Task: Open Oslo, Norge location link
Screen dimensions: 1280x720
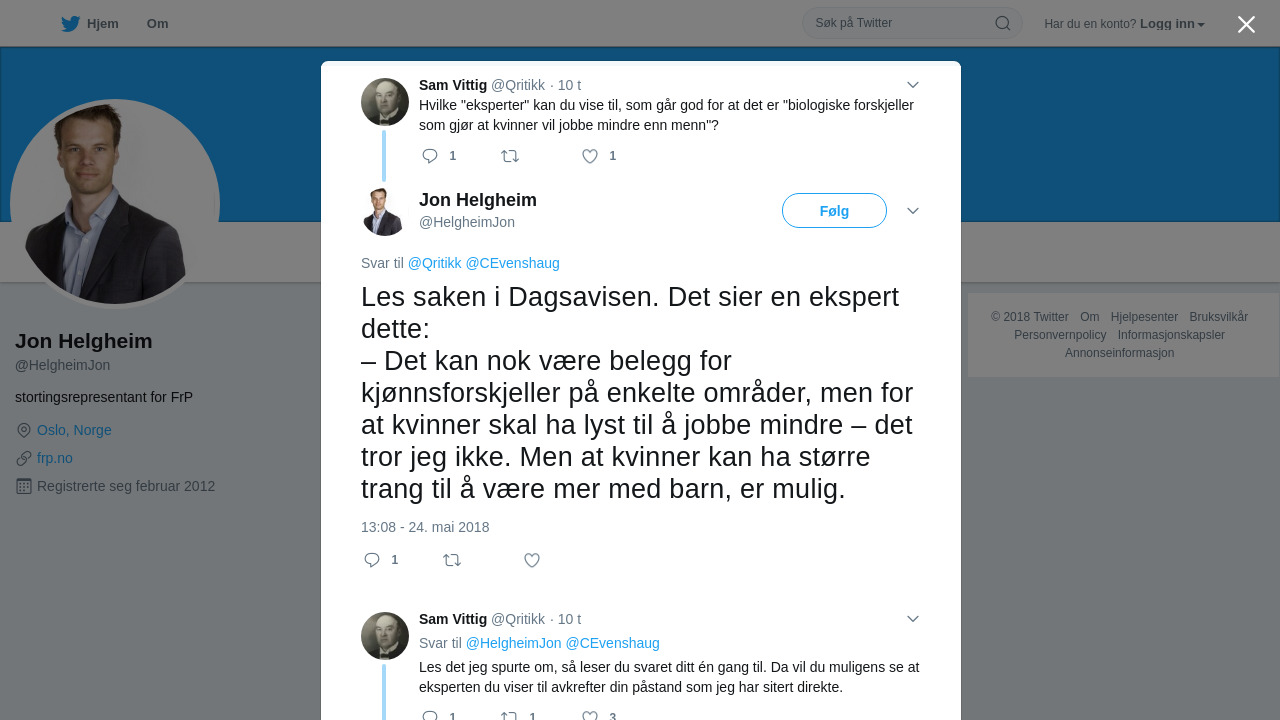Action: [x=74, y=430]
